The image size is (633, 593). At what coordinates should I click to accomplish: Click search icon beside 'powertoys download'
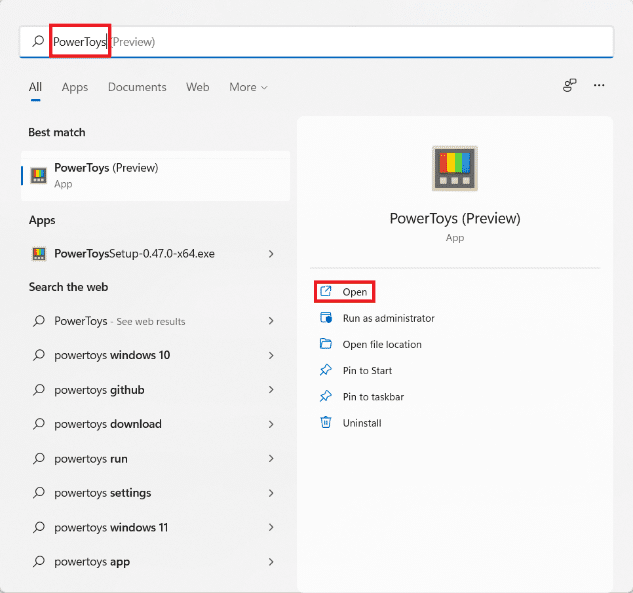tap(39, 424)
